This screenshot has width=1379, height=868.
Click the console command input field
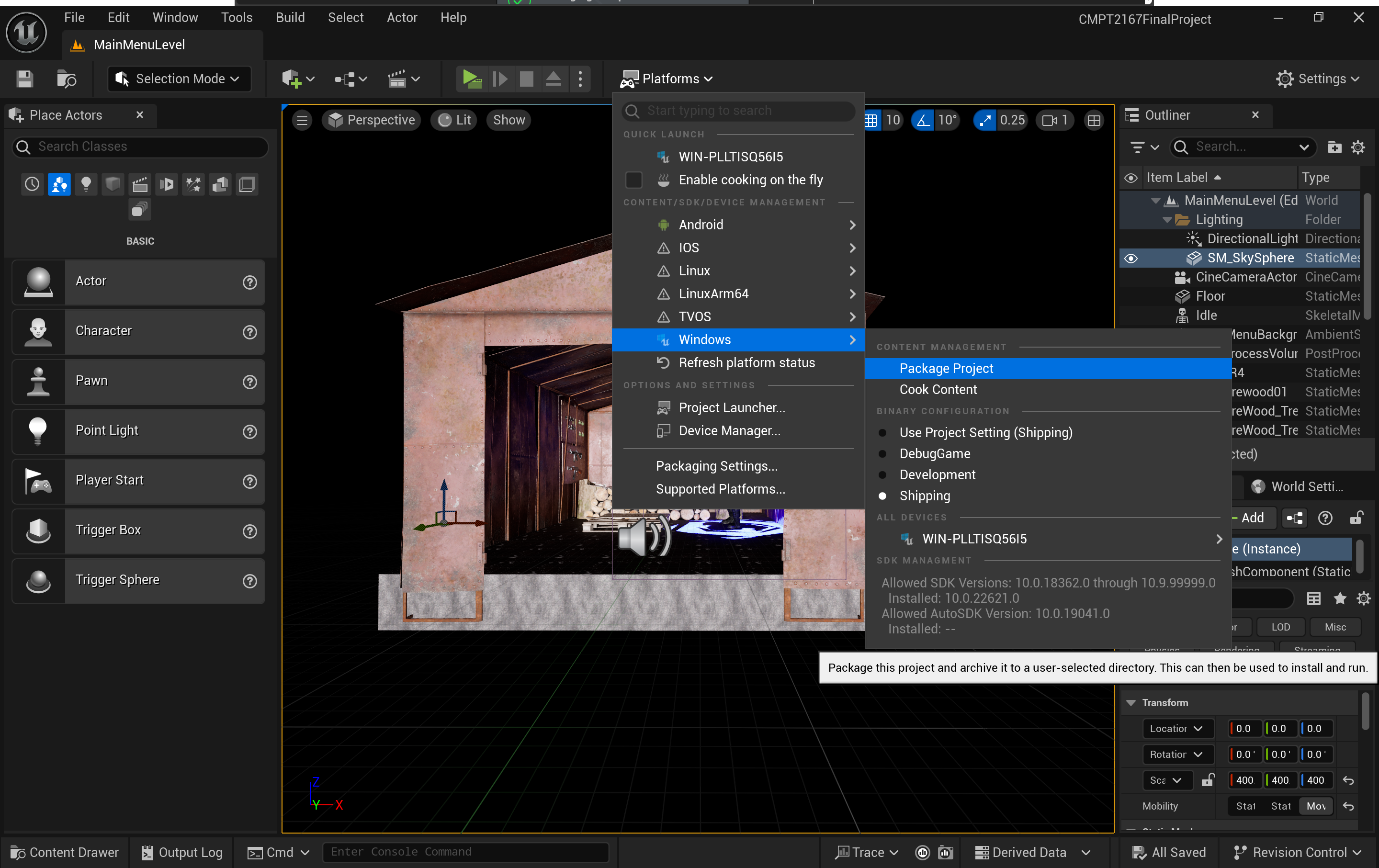point(465,852)
